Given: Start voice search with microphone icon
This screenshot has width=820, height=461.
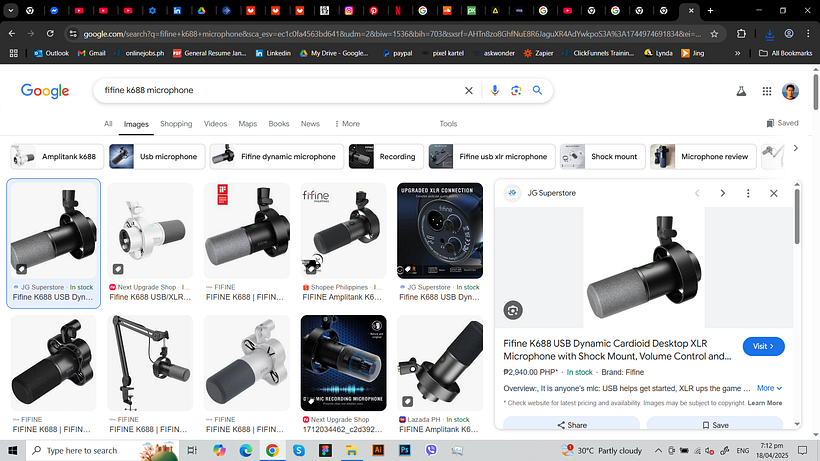Looking at the screenshot, I should [494, 90].
